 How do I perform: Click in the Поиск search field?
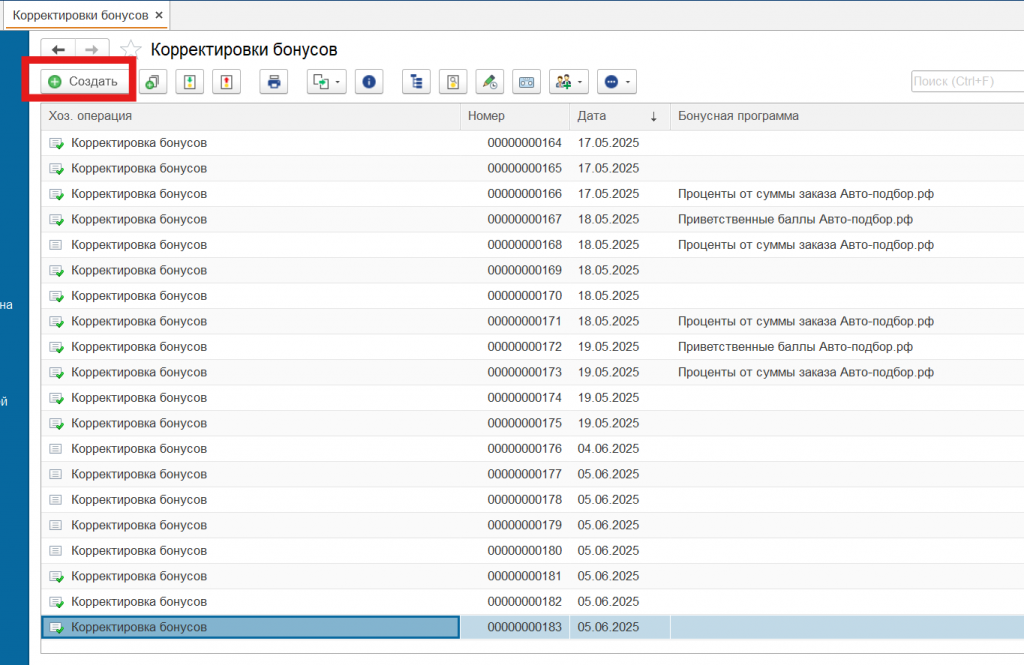(x=965, y=82)
